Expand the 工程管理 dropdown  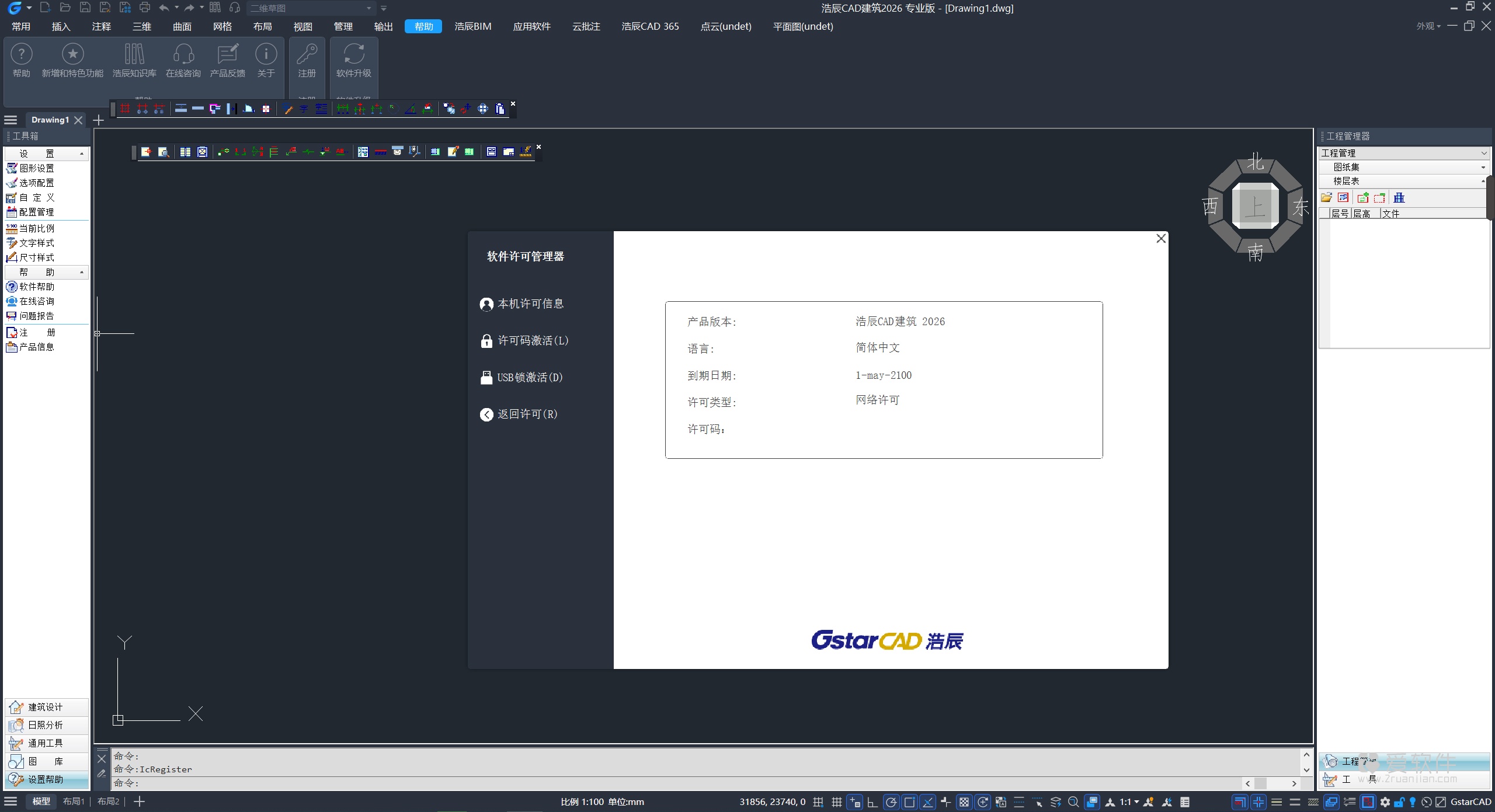tap(1484, 153)
